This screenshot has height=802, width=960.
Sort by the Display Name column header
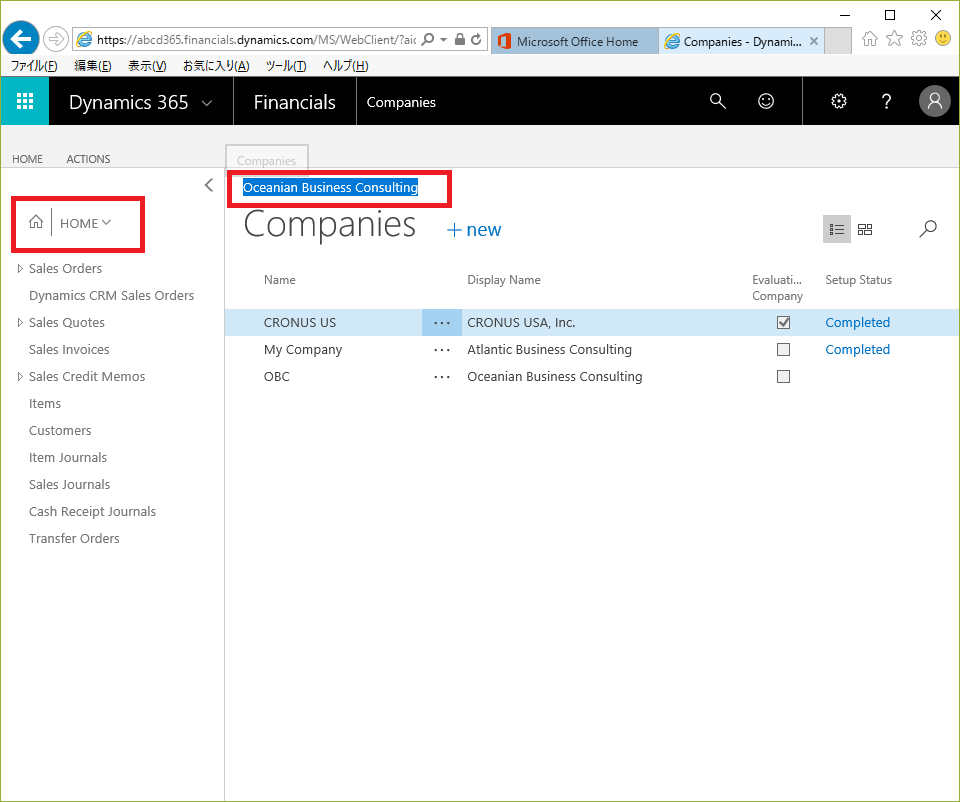coord(504,280)
